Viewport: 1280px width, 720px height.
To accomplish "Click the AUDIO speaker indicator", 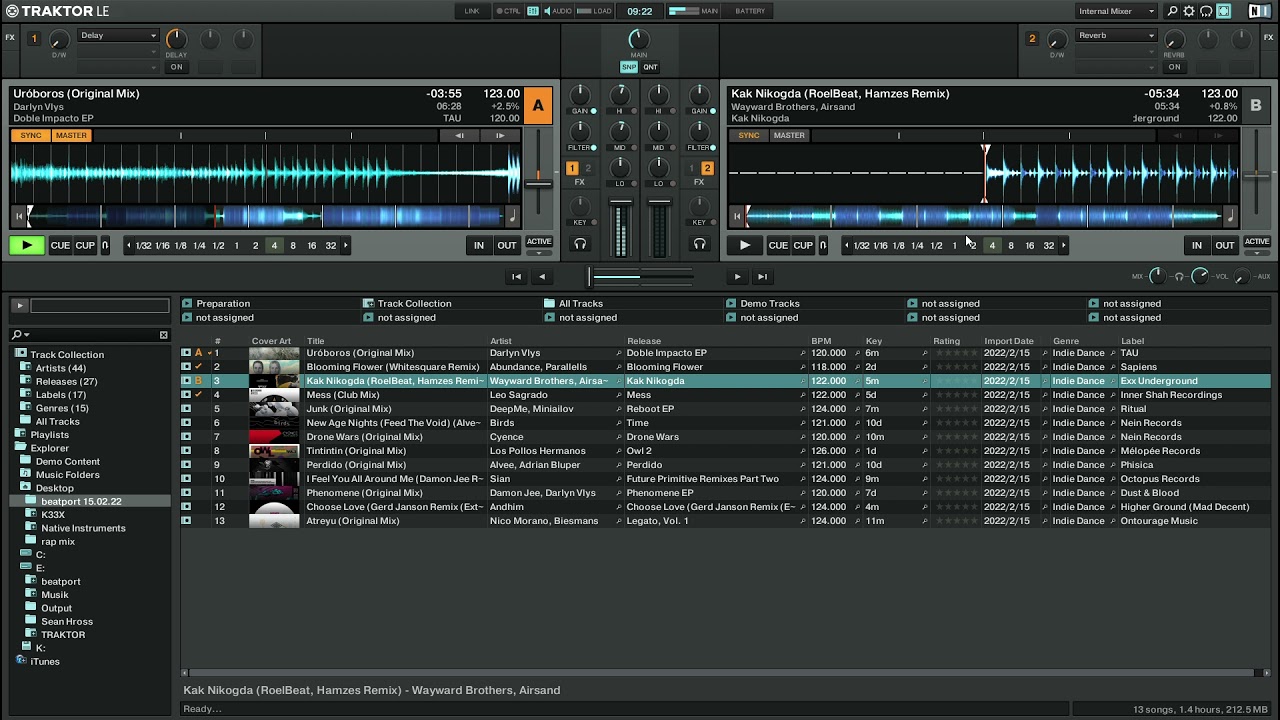I will click(556, 11).
